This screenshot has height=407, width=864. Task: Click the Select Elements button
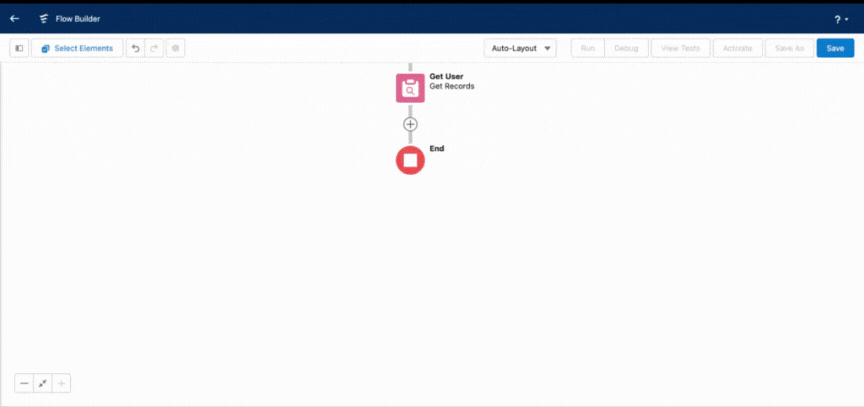pos(77,48)
